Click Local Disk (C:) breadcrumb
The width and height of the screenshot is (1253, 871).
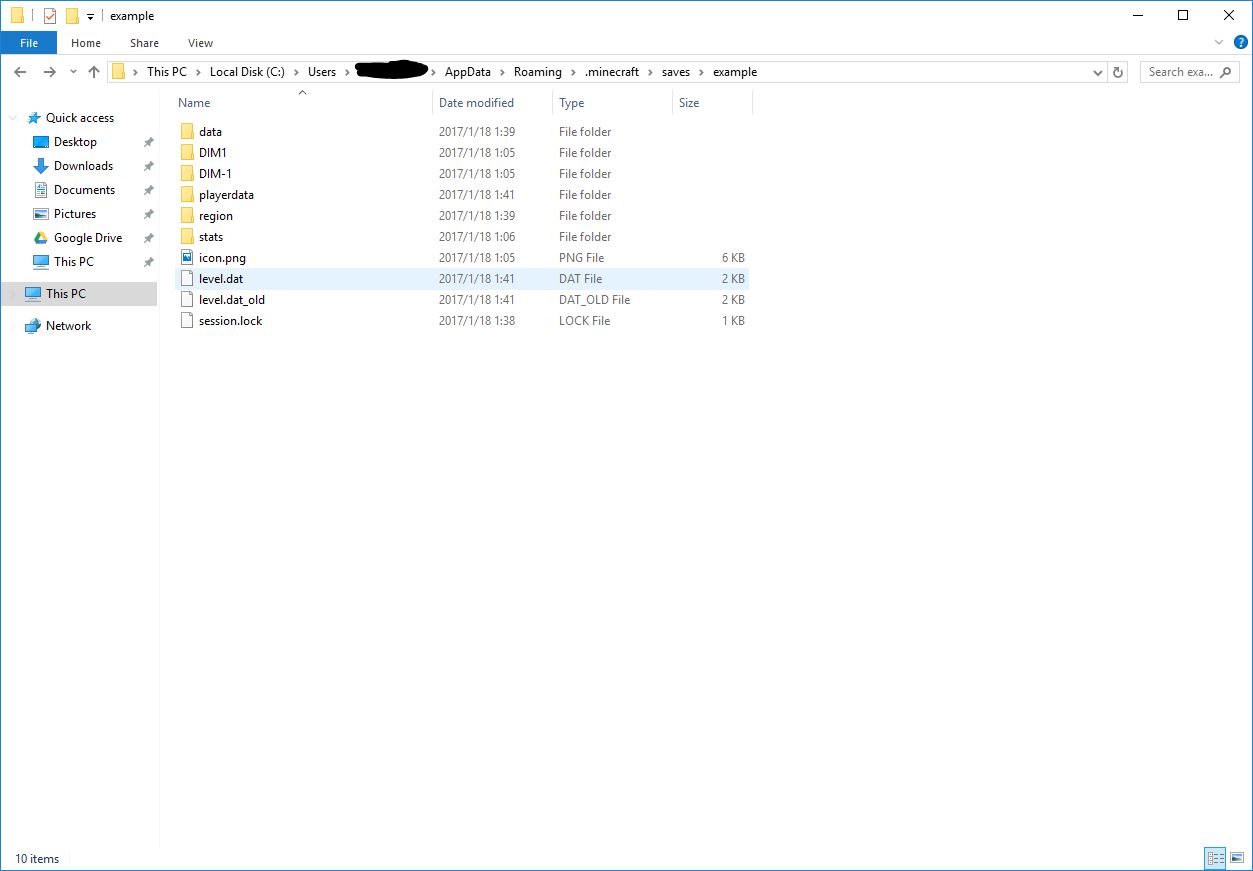(x=247, y=72)
